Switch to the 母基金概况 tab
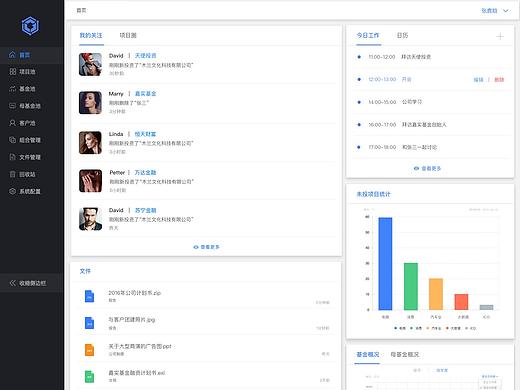This screenshot has width=520, height=390. pos(405,354)
